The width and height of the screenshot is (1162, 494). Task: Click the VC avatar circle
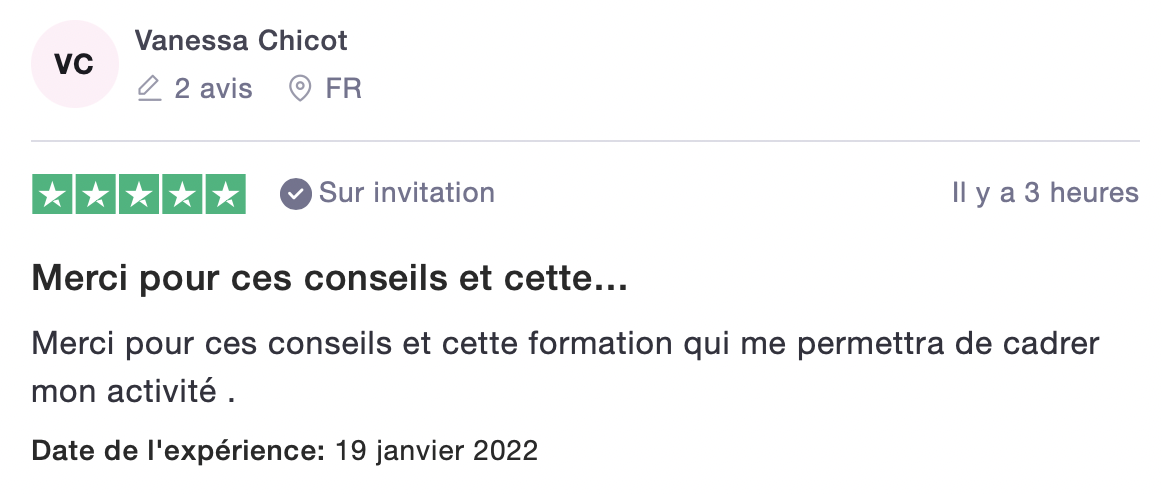[74, 64]
